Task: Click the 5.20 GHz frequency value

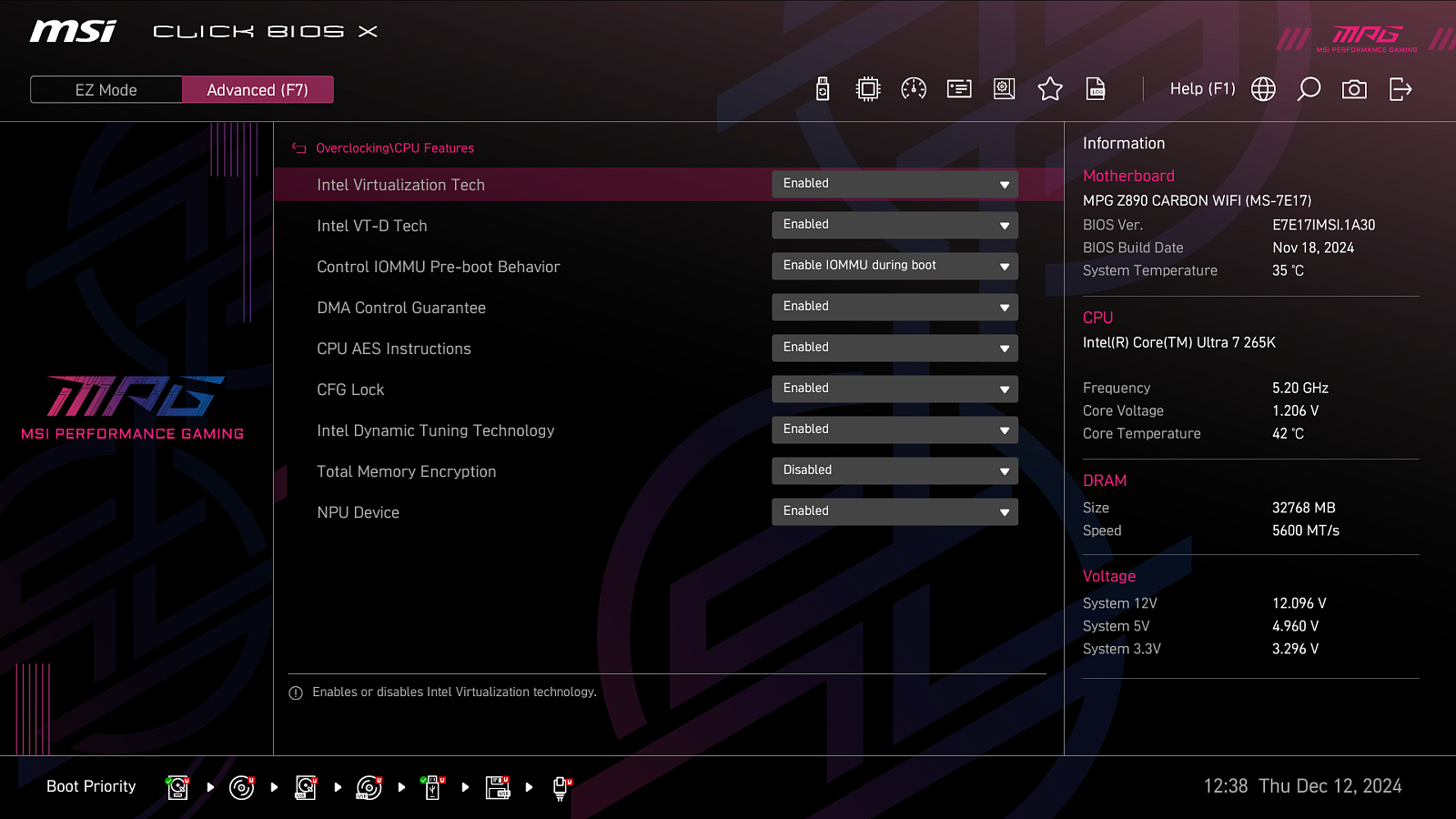Action: (1300, 388)
